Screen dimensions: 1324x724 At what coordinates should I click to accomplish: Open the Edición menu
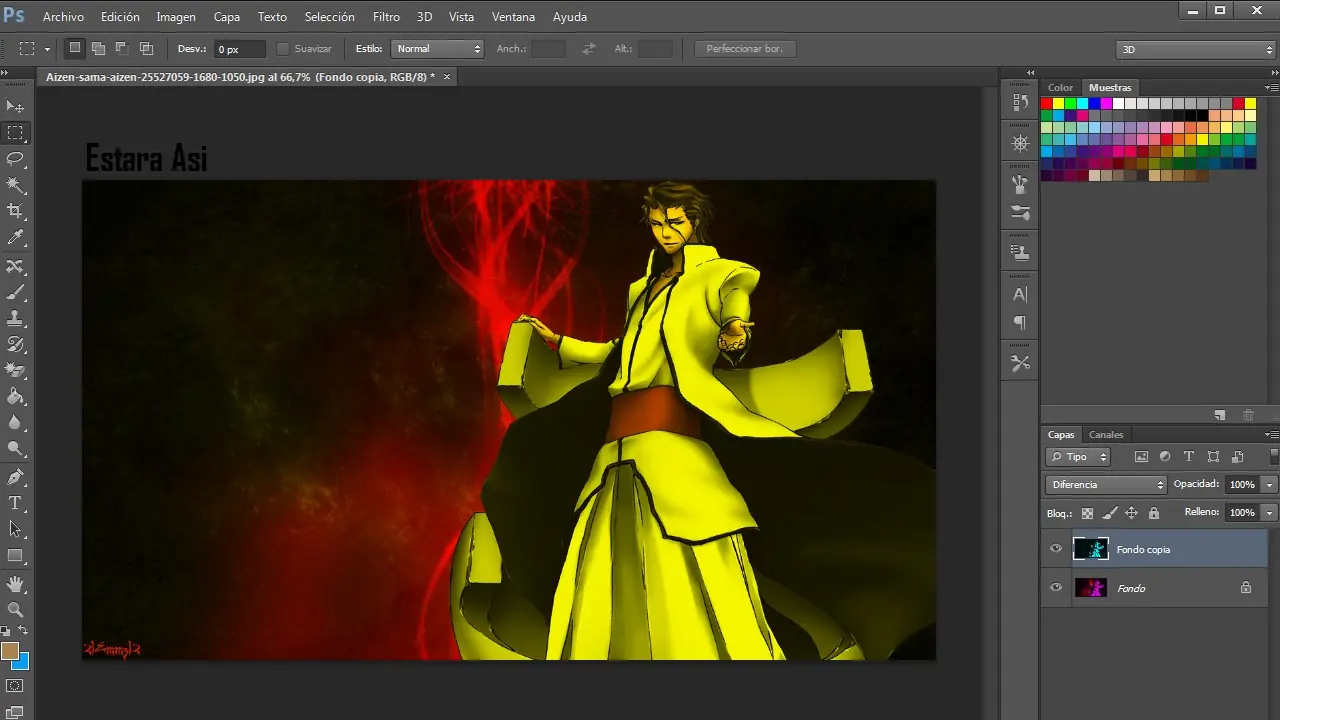(x=120, y=17)
